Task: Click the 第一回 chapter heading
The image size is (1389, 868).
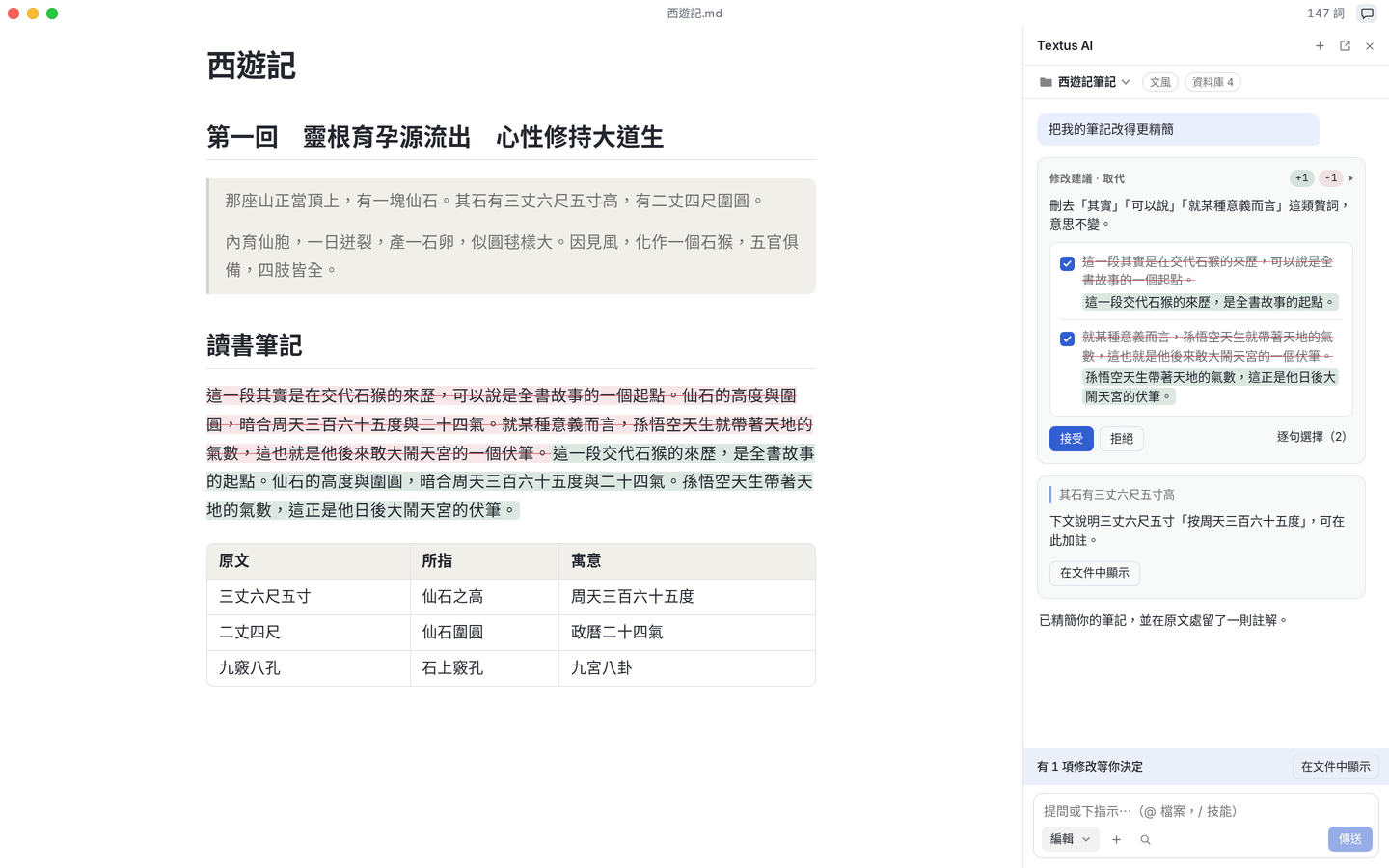Action: (x=435, y=137)
